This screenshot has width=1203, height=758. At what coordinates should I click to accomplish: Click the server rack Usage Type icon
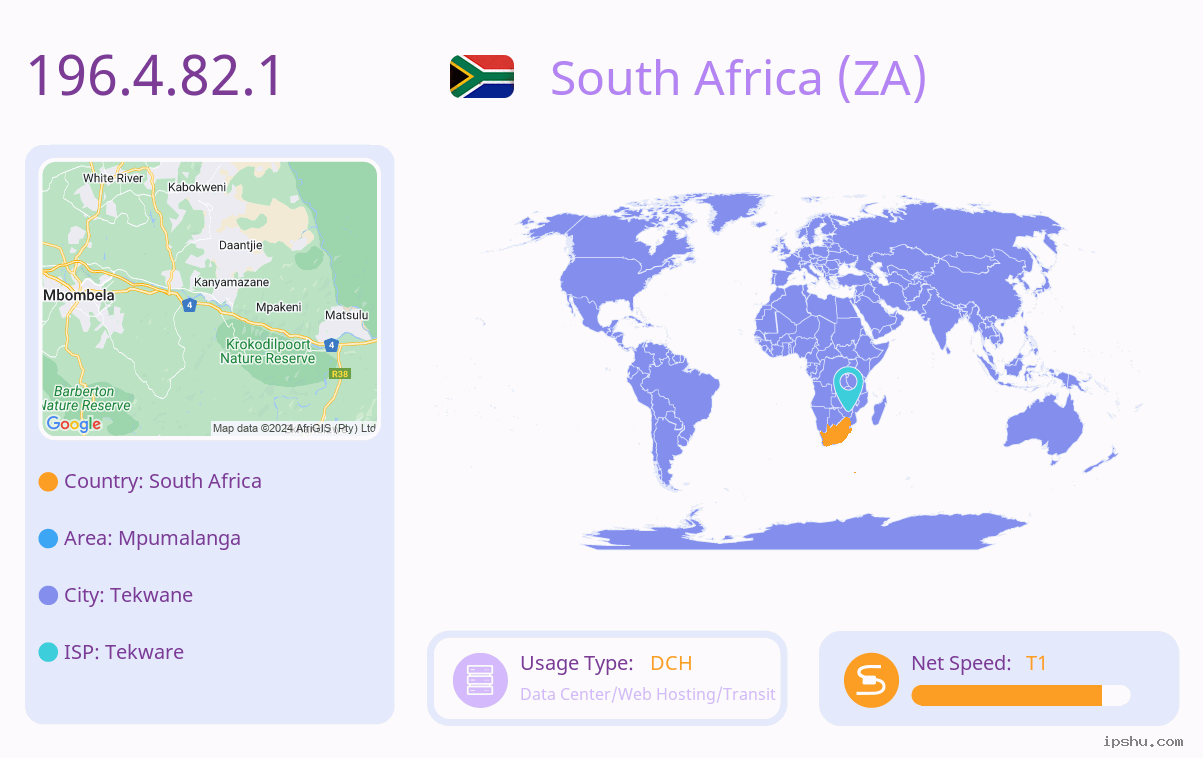click(480, 680)
